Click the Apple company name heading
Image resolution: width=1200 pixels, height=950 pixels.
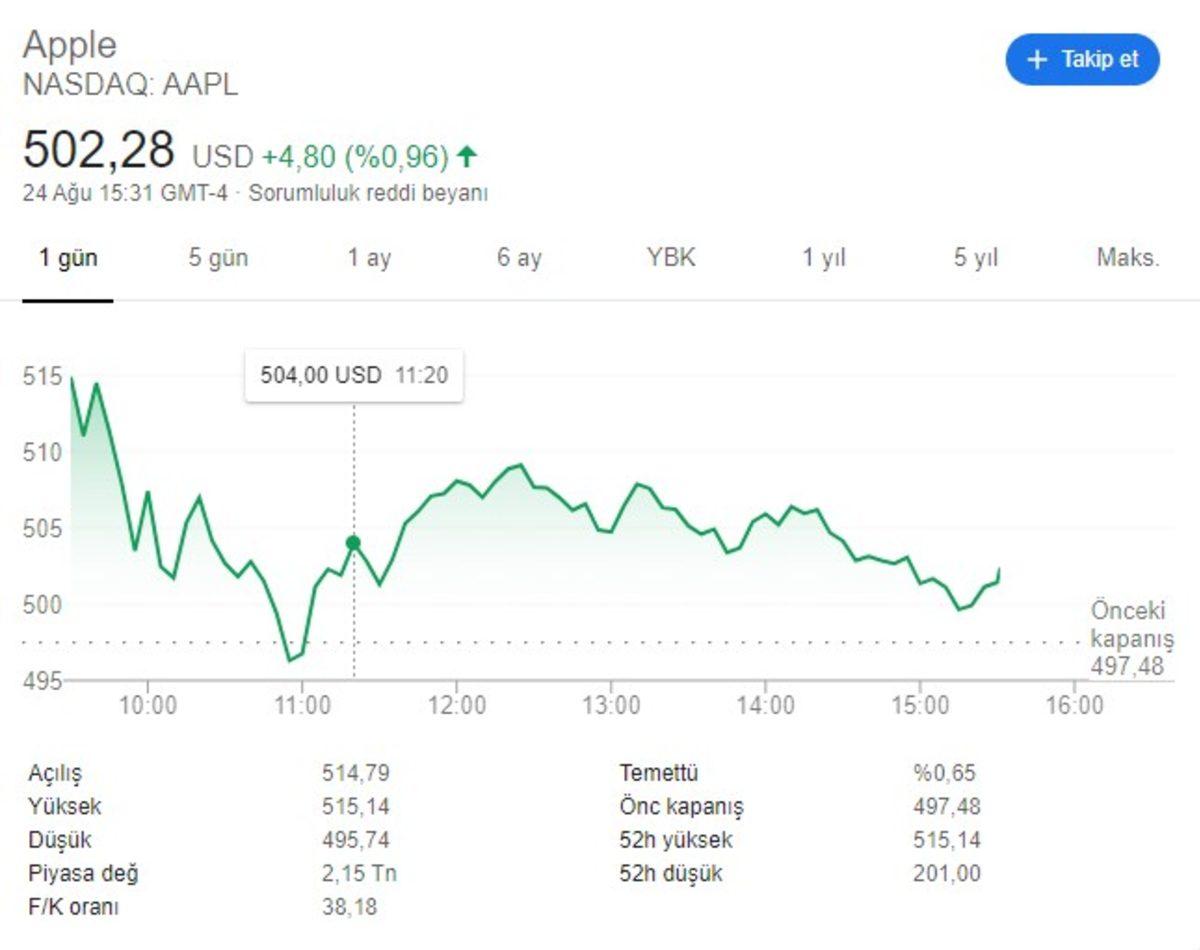tap(70, 45)
